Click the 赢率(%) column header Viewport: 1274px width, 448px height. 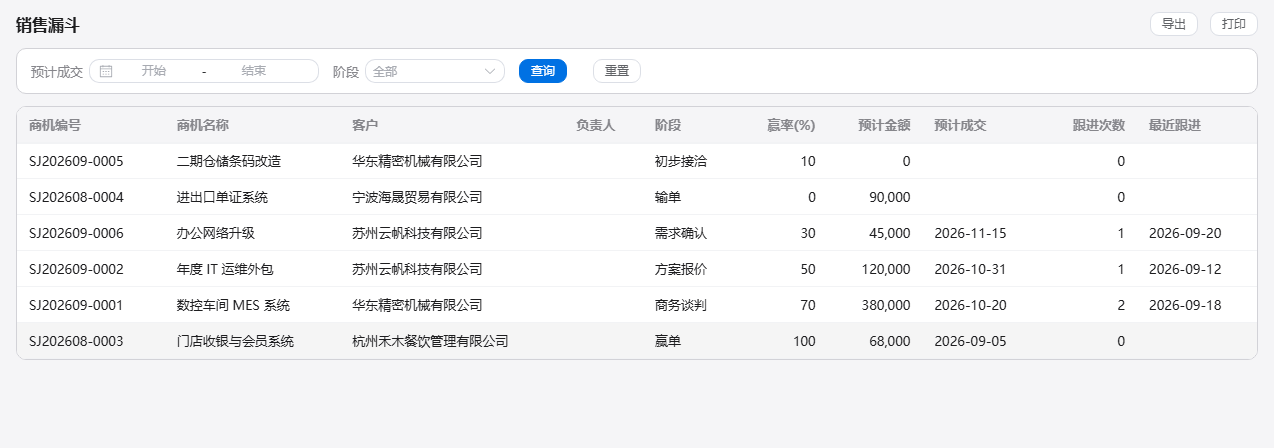pyautogui.click(x=791, y=125)
